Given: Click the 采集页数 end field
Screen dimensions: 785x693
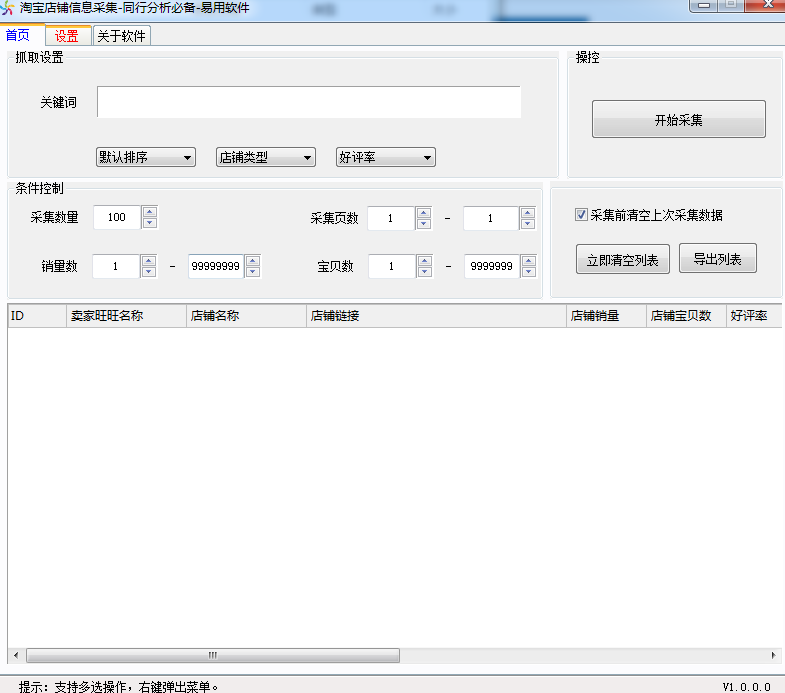Looking at the screenshot, I should tap(491, 218).
